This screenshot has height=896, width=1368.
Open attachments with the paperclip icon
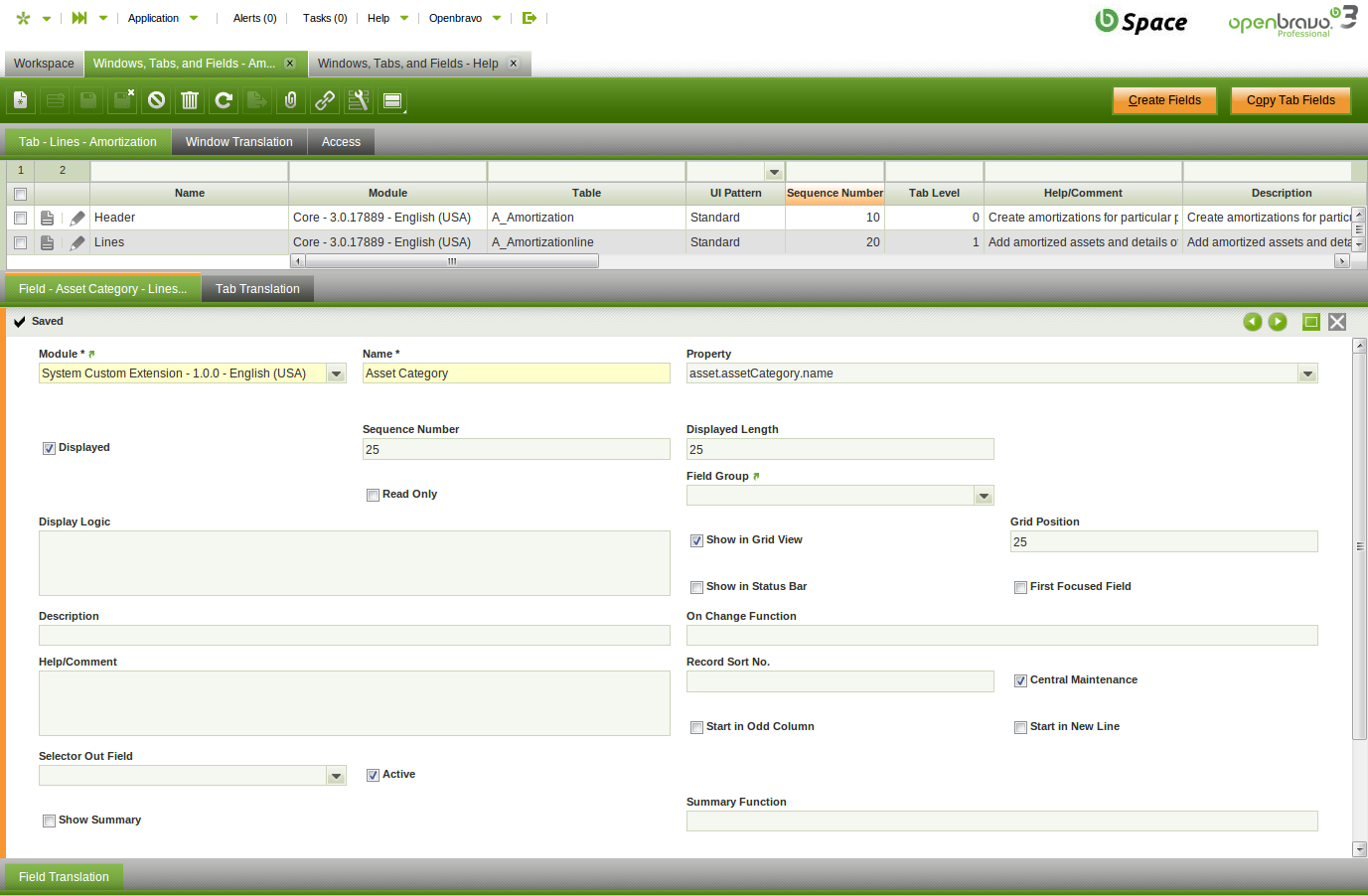[x=291, y=100]
